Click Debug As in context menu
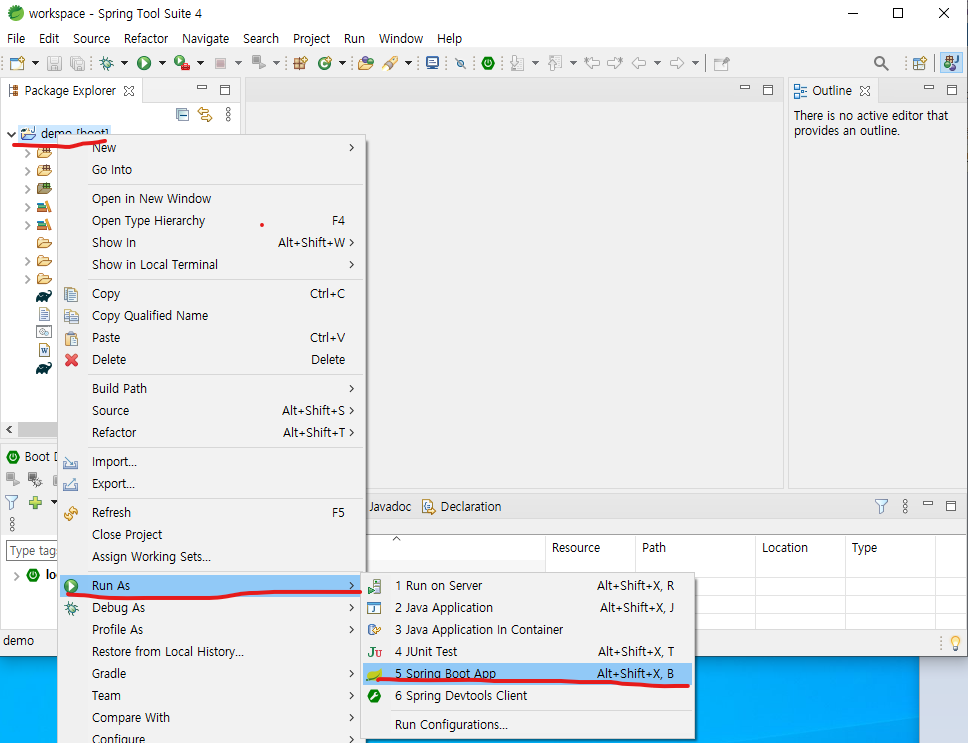Screen dimensions: 968x743 click(211, 608)
